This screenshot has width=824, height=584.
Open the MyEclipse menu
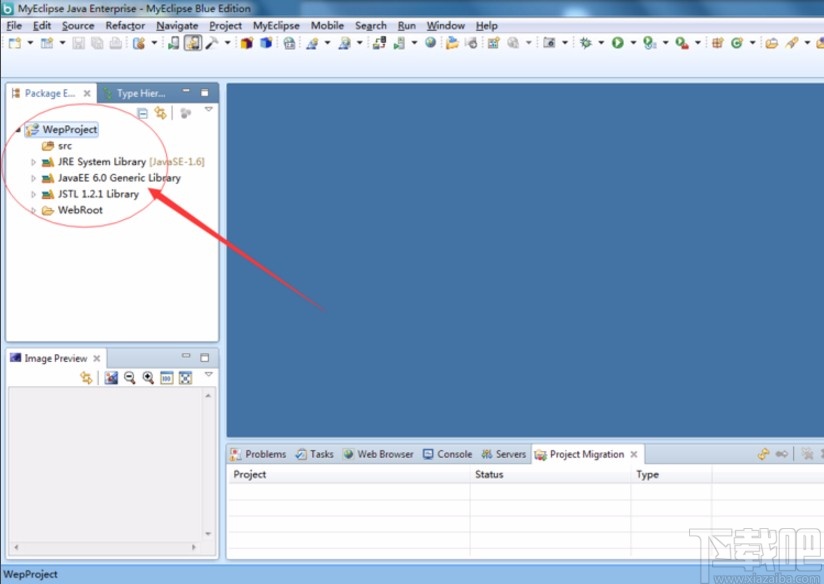276,26
